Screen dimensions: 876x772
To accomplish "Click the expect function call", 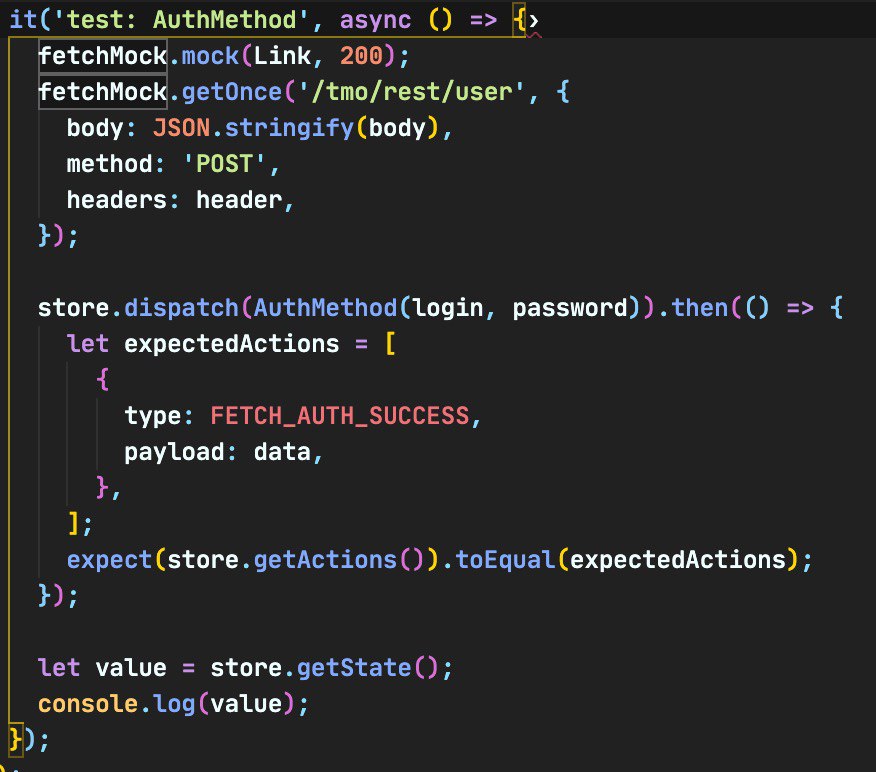I will point(110,560).
